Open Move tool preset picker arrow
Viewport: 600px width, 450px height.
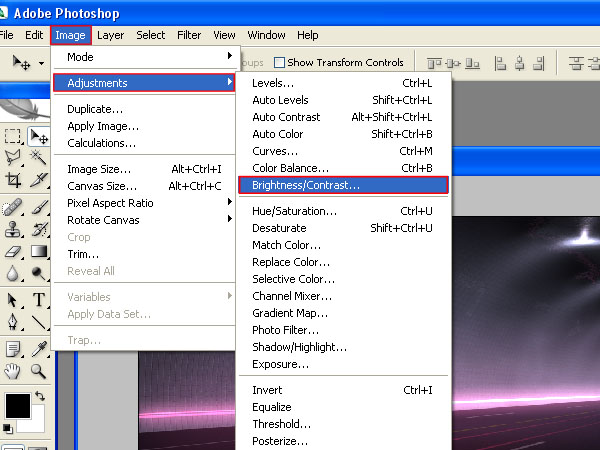pos(41,63)
